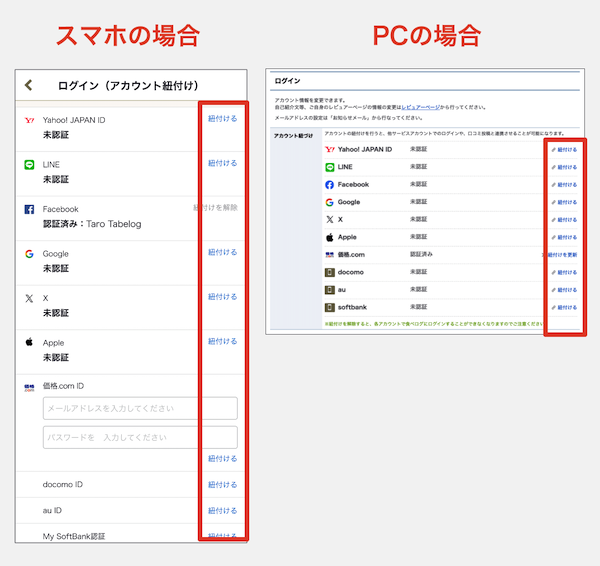
Task: Click the X logo in the PC account list
Action: pos(329,219)
